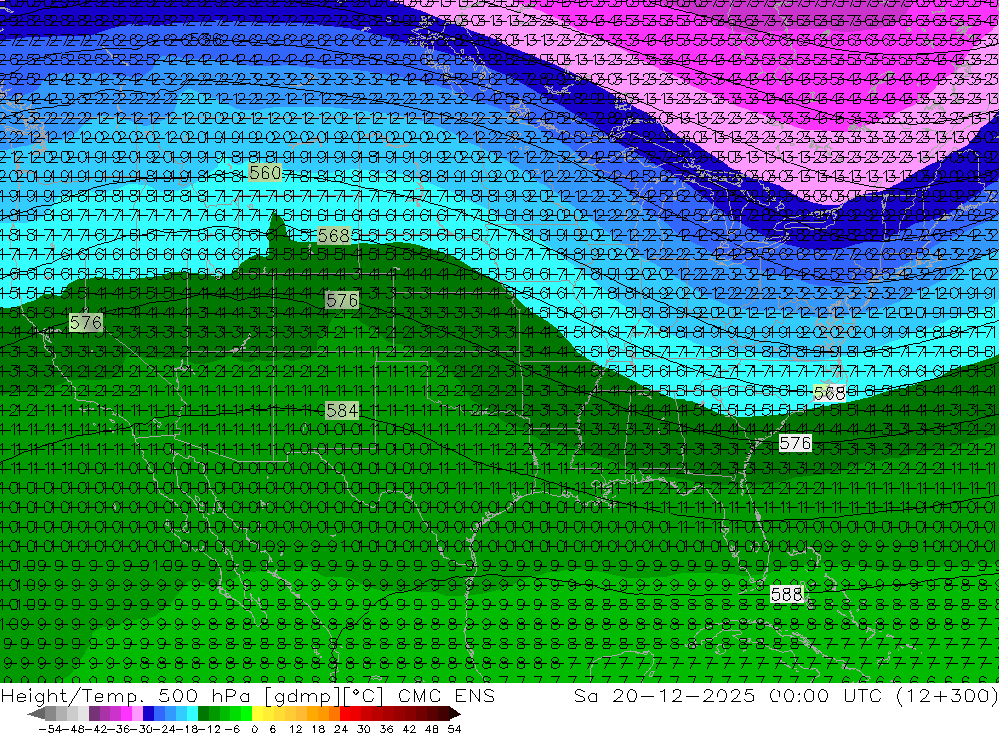Click the 588 height contour label

point(786,595)
